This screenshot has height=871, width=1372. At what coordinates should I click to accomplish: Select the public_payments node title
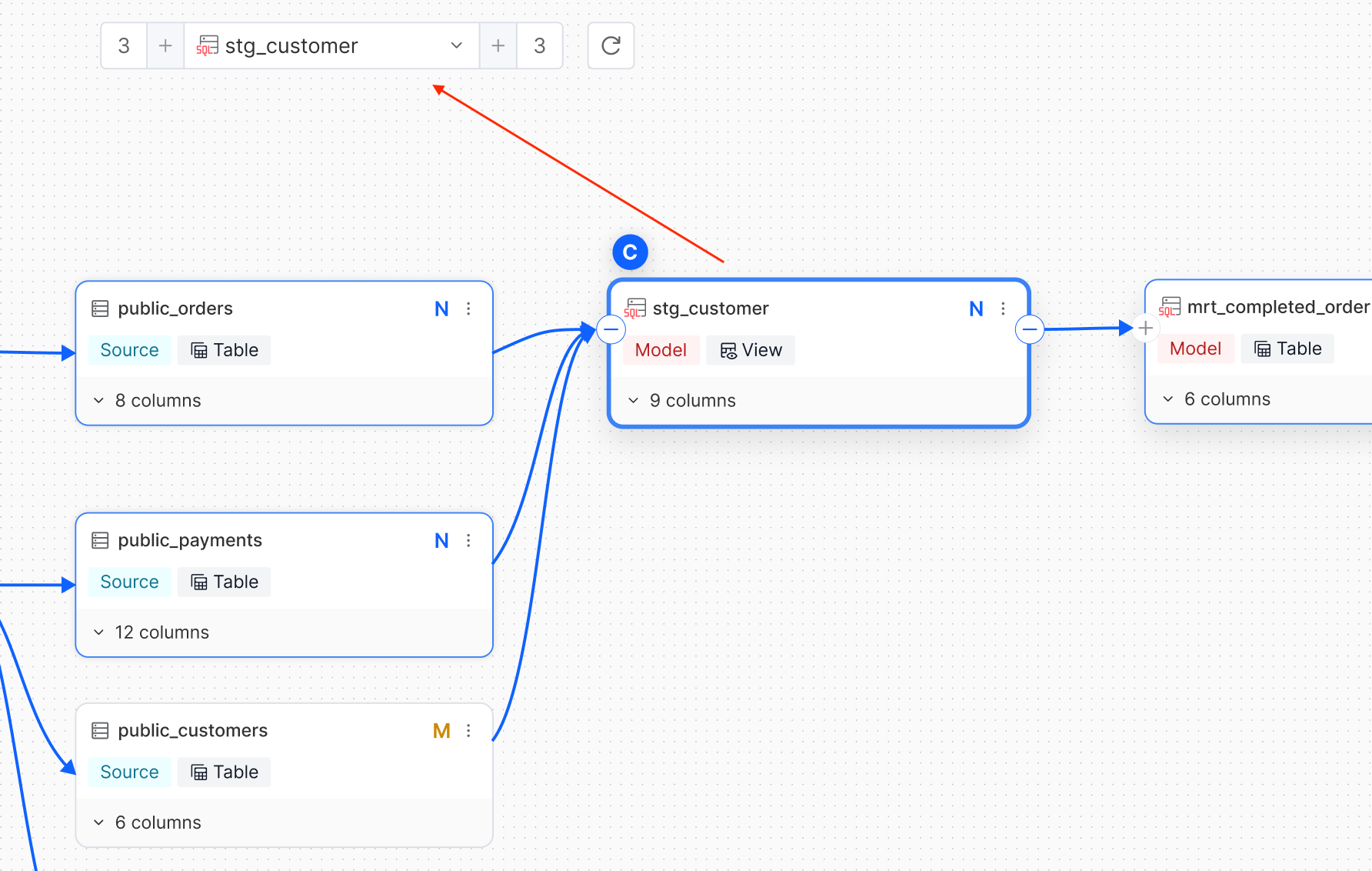[190, 540]
